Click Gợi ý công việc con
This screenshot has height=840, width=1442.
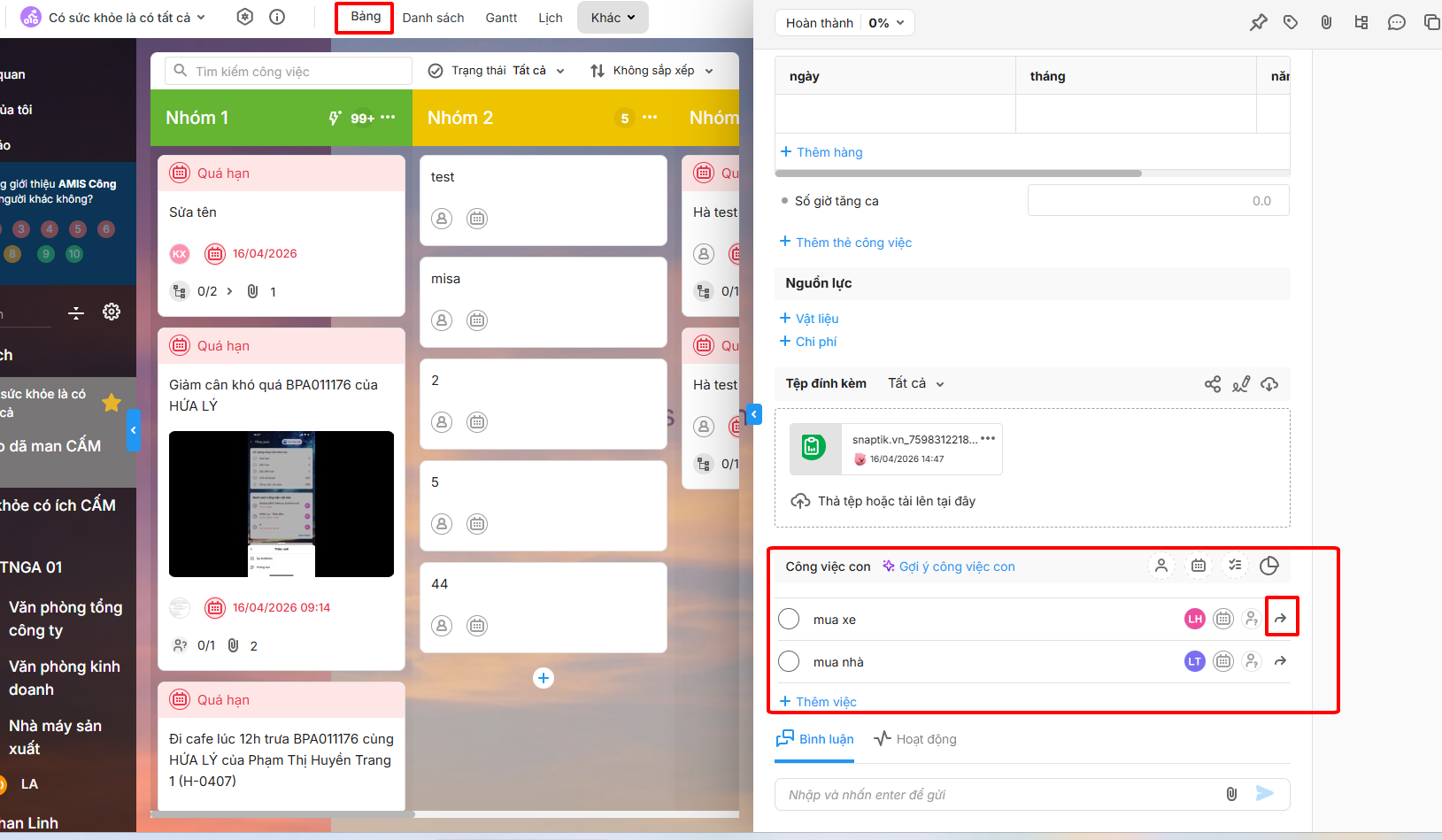[x=949, y=566]
